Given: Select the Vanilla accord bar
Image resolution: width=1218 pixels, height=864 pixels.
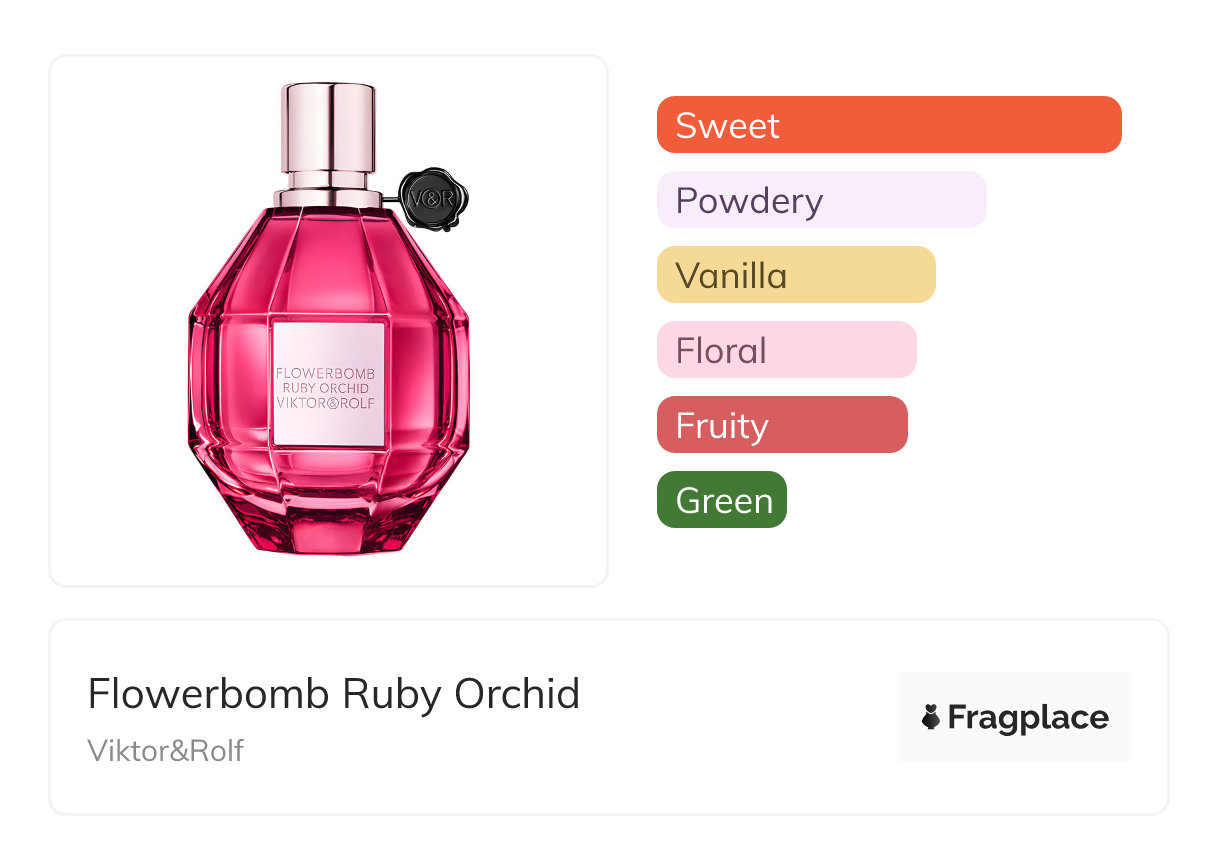Looking at the screenshot, I should coord(795,275).
